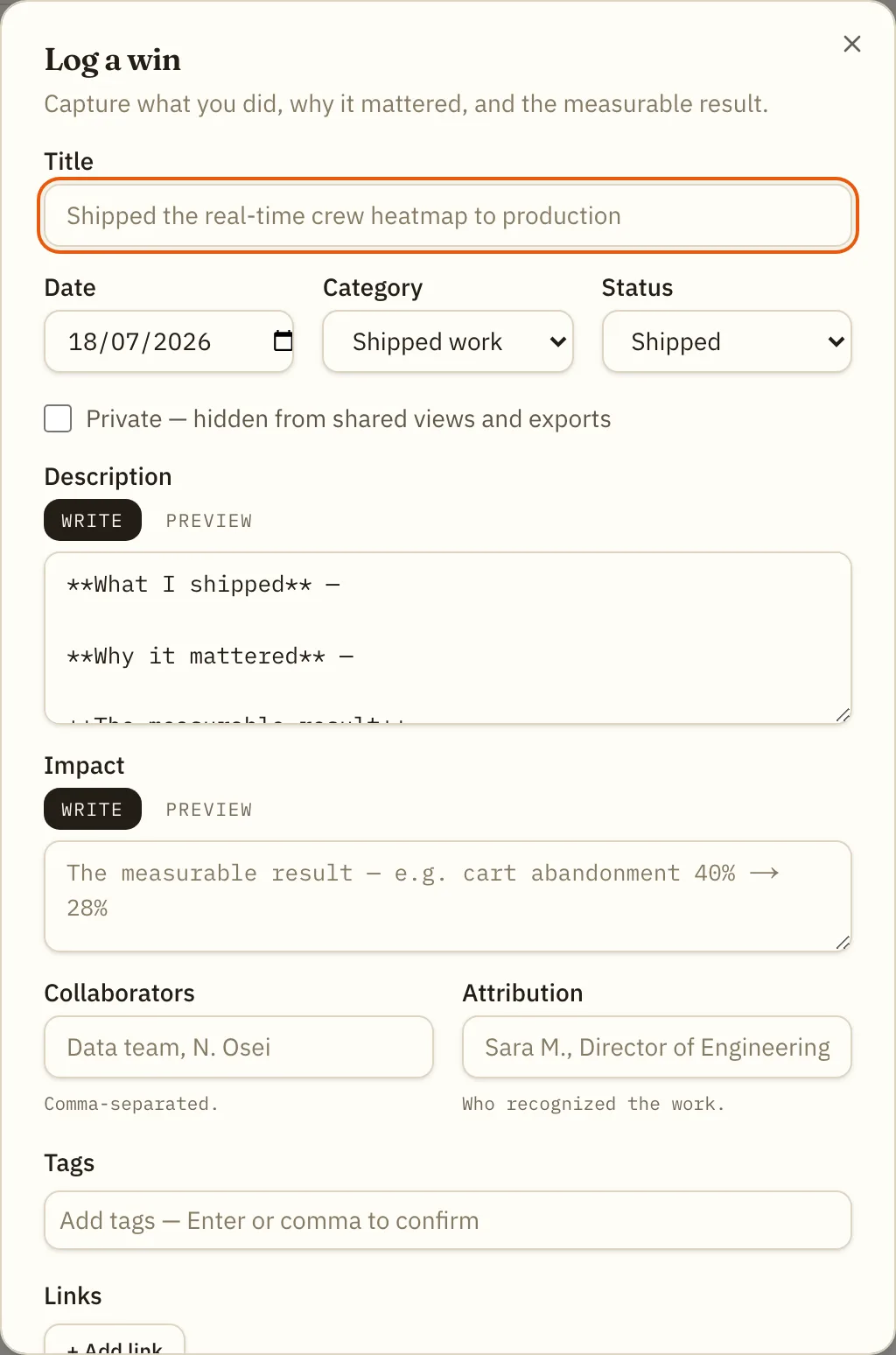Open the calendar picker icon in Date field
Screen dimensions: 896x1355
pos(283,341)
